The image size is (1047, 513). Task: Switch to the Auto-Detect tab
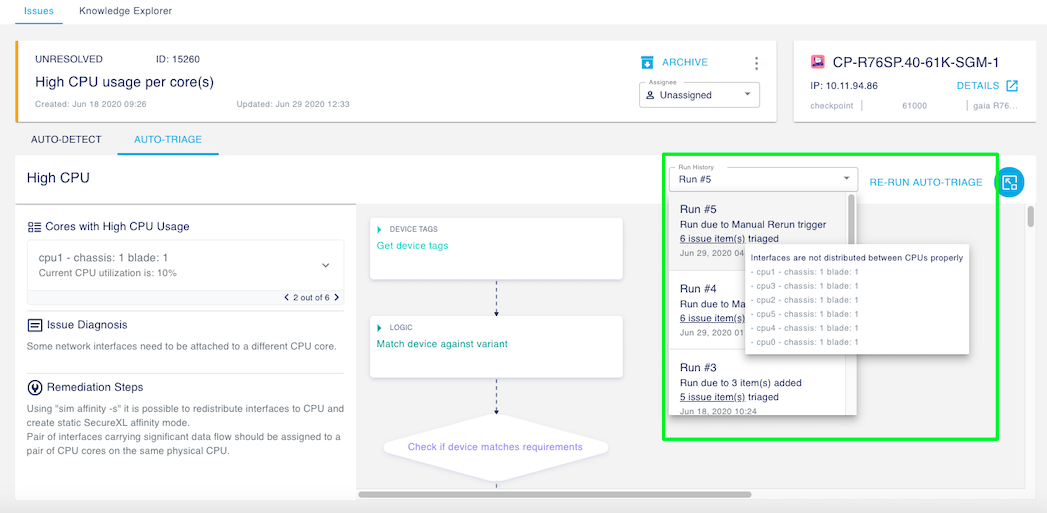[66, 139]
